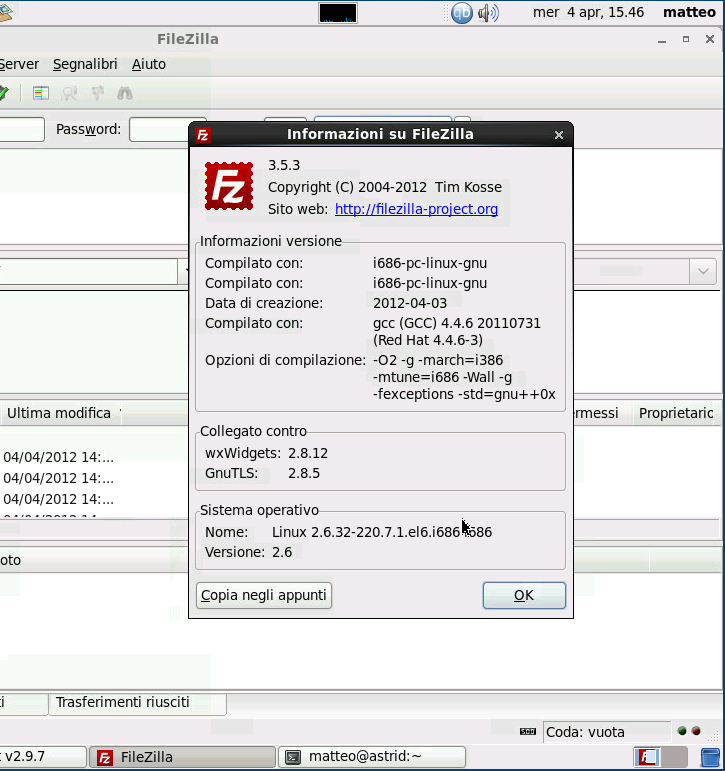Open the matteo user menu
Image resolution: width=725 pixels, height=771 pixels.
690,13
